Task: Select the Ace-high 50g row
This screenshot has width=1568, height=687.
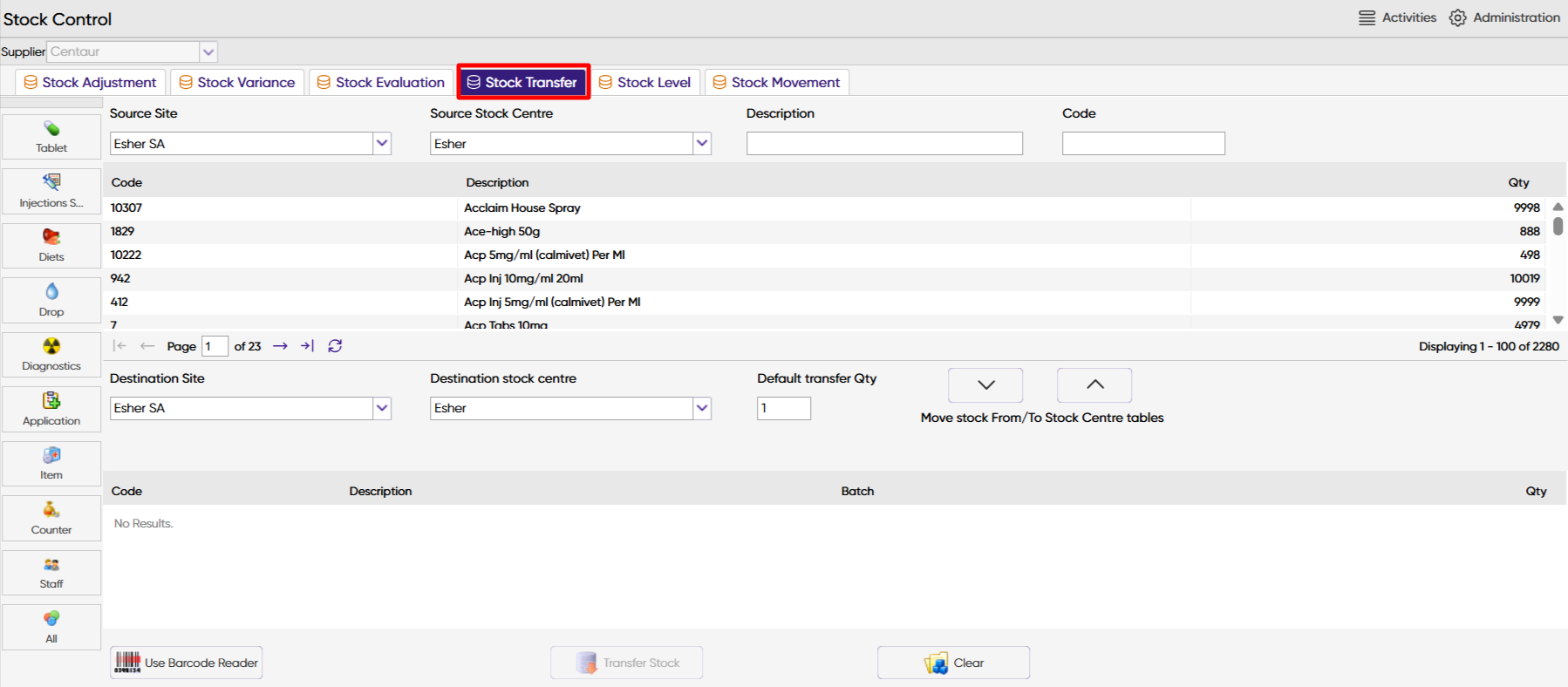Action: point(824,231)
